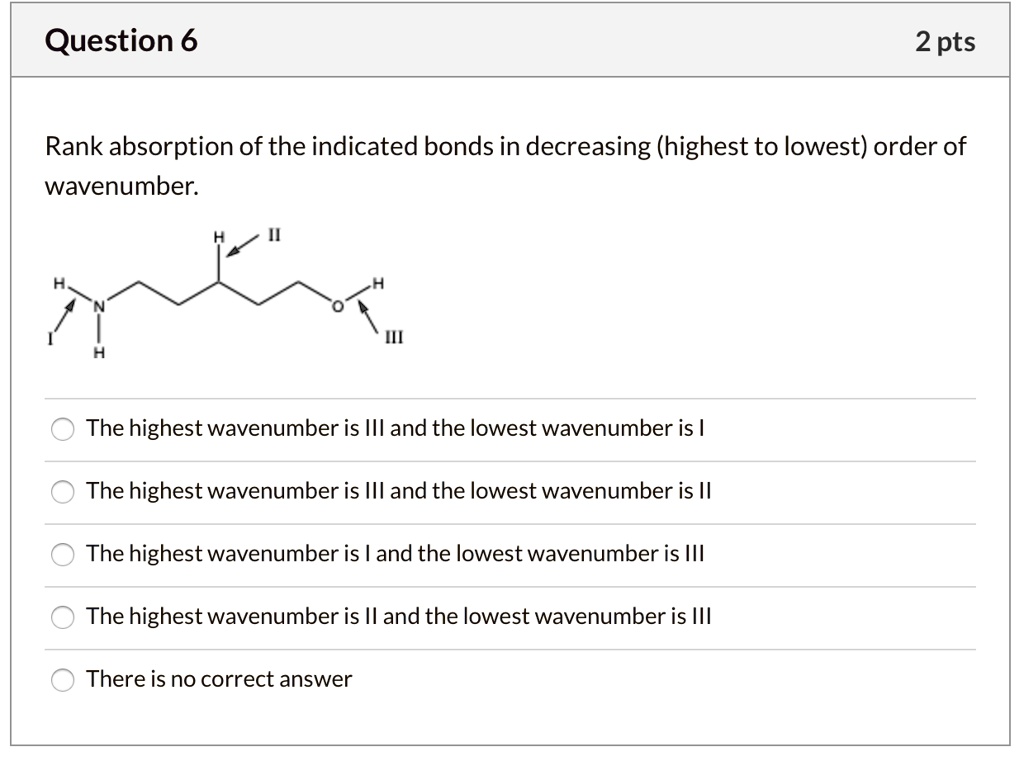Click the arrow pointing to the N-H bond
Screen dimensions: 1024x761
click(x=68, y=307)
